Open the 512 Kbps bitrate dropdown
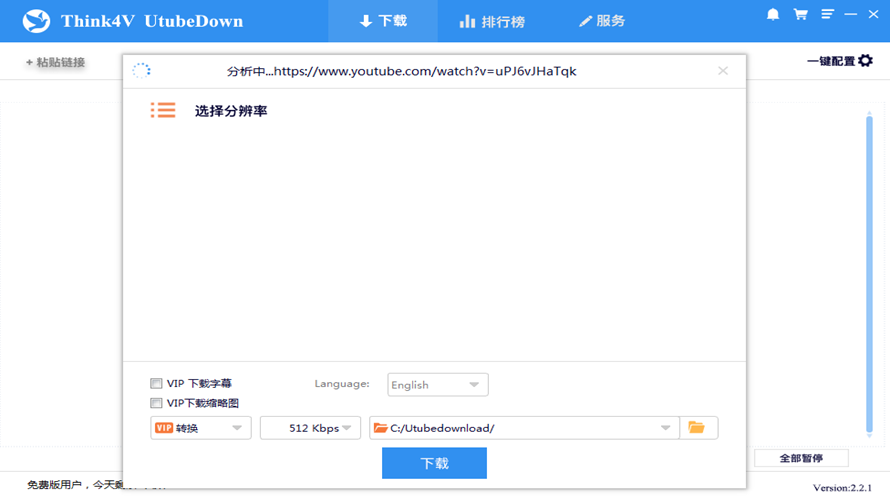Image resolution: width=890 pixels, height=500 pixels. point(310,428)
